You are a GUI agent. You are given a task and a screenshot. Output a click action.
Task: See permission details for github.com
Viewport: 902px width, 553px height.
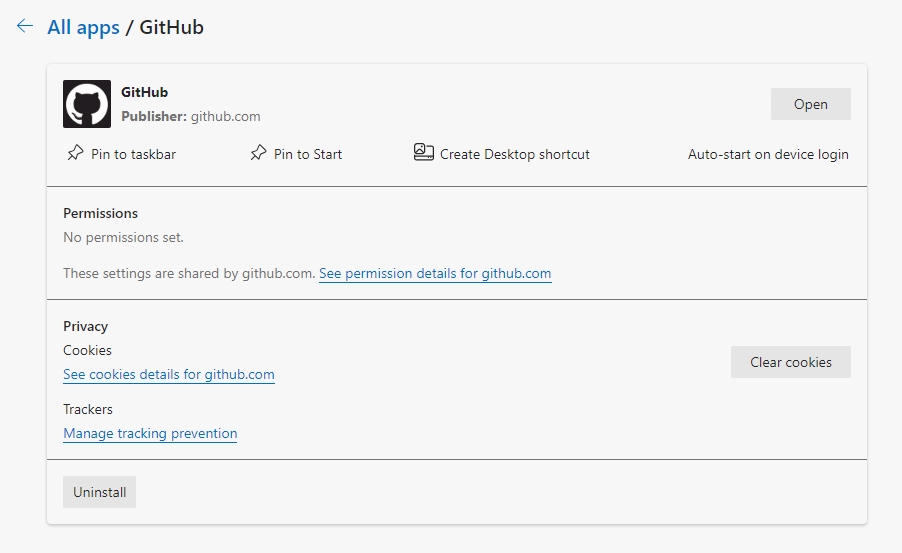[435, 273]
